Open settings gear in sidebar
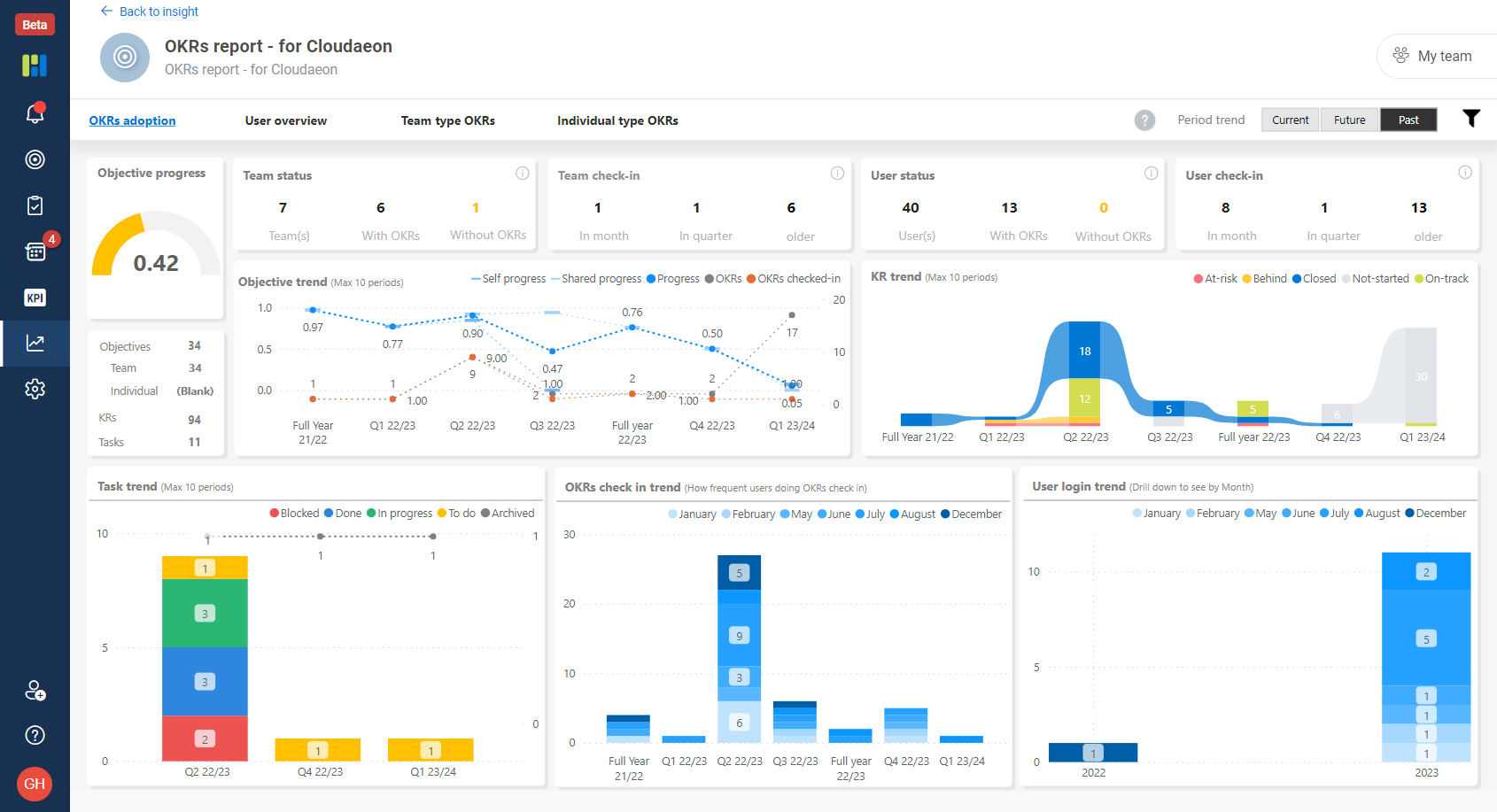 35,389
